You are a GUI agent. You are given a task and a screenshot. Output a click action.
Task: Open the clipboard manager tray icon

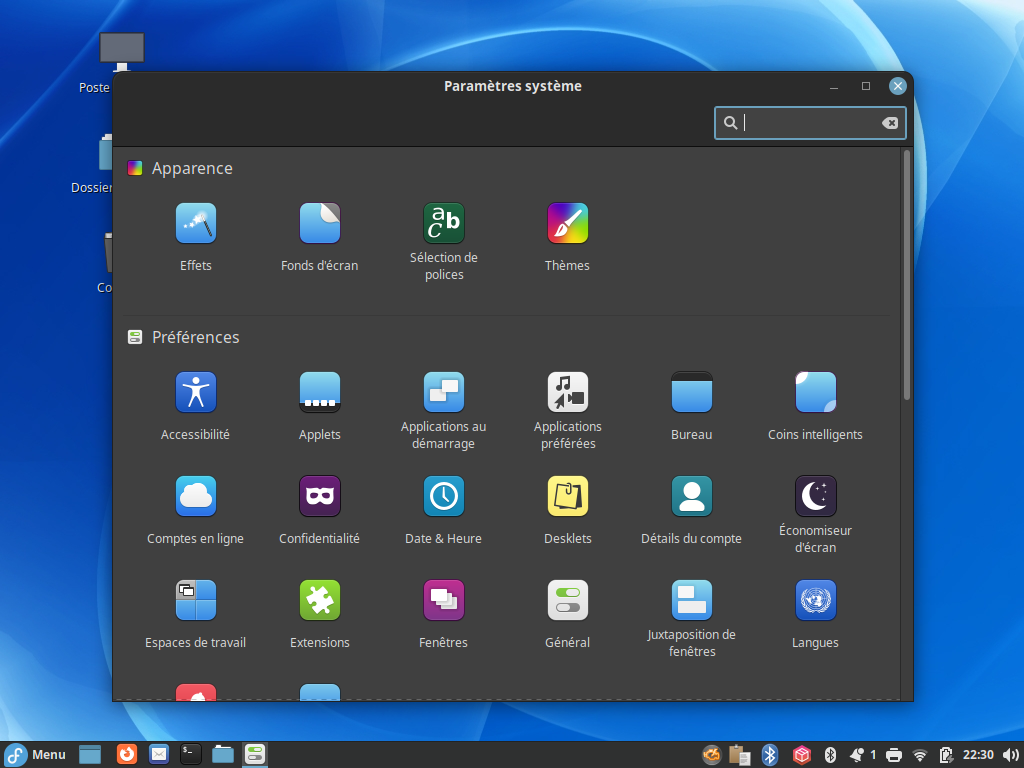point(739,755)
